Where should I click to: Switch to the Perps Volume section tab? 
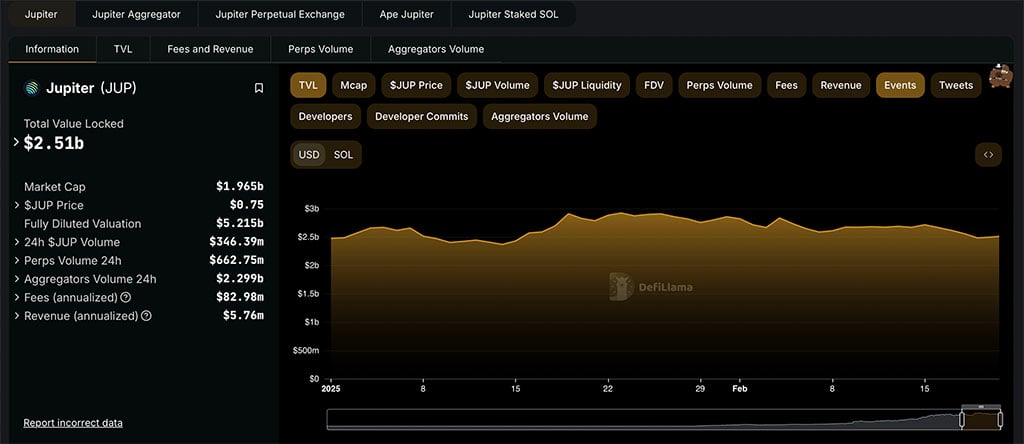(x=321, y=49)
